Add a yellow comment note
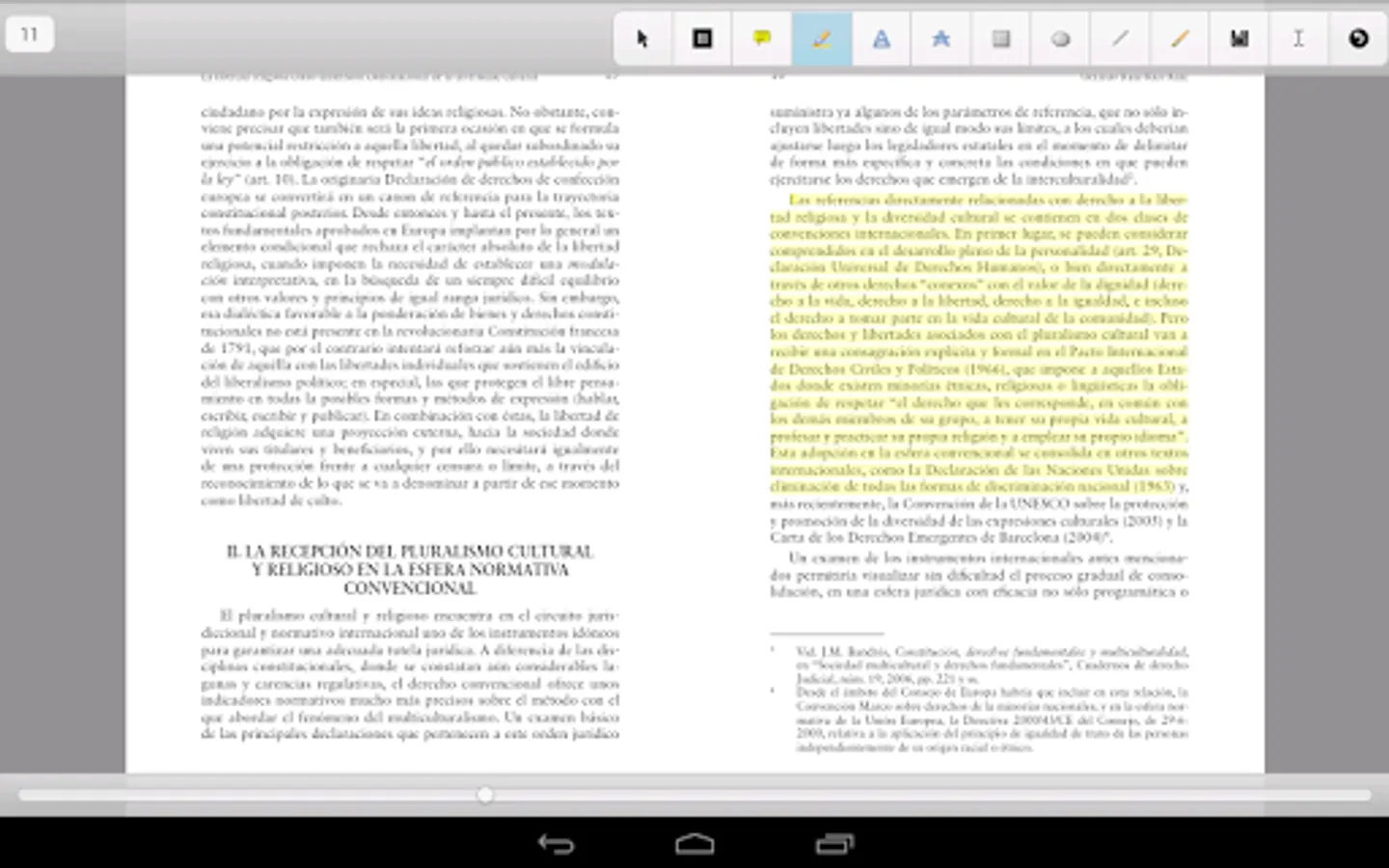This screenshot has height=868, width=1389. 762,40
